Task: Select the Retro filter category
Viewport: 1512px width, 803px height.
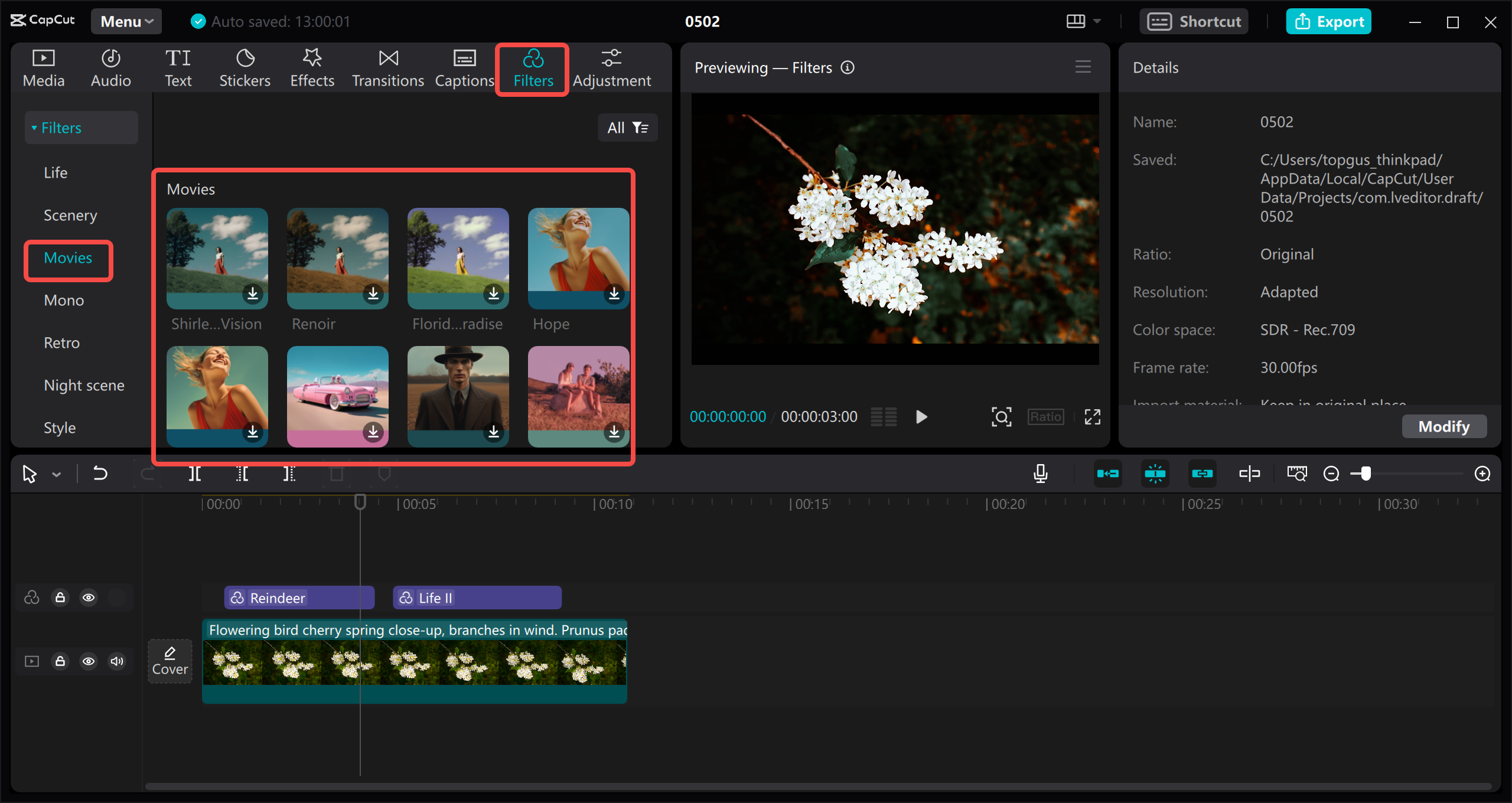Action: pos(61,342)
